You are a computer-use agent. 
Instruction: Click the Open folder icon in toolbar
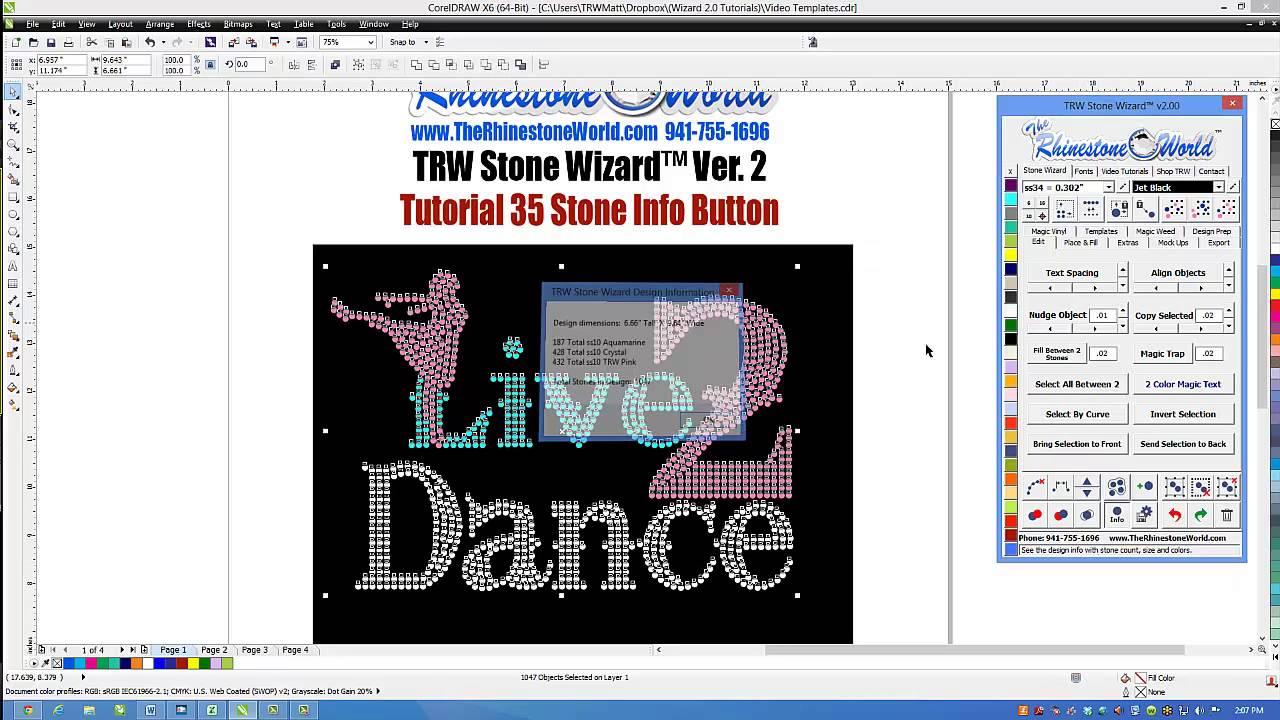click(x=33, y=42)
